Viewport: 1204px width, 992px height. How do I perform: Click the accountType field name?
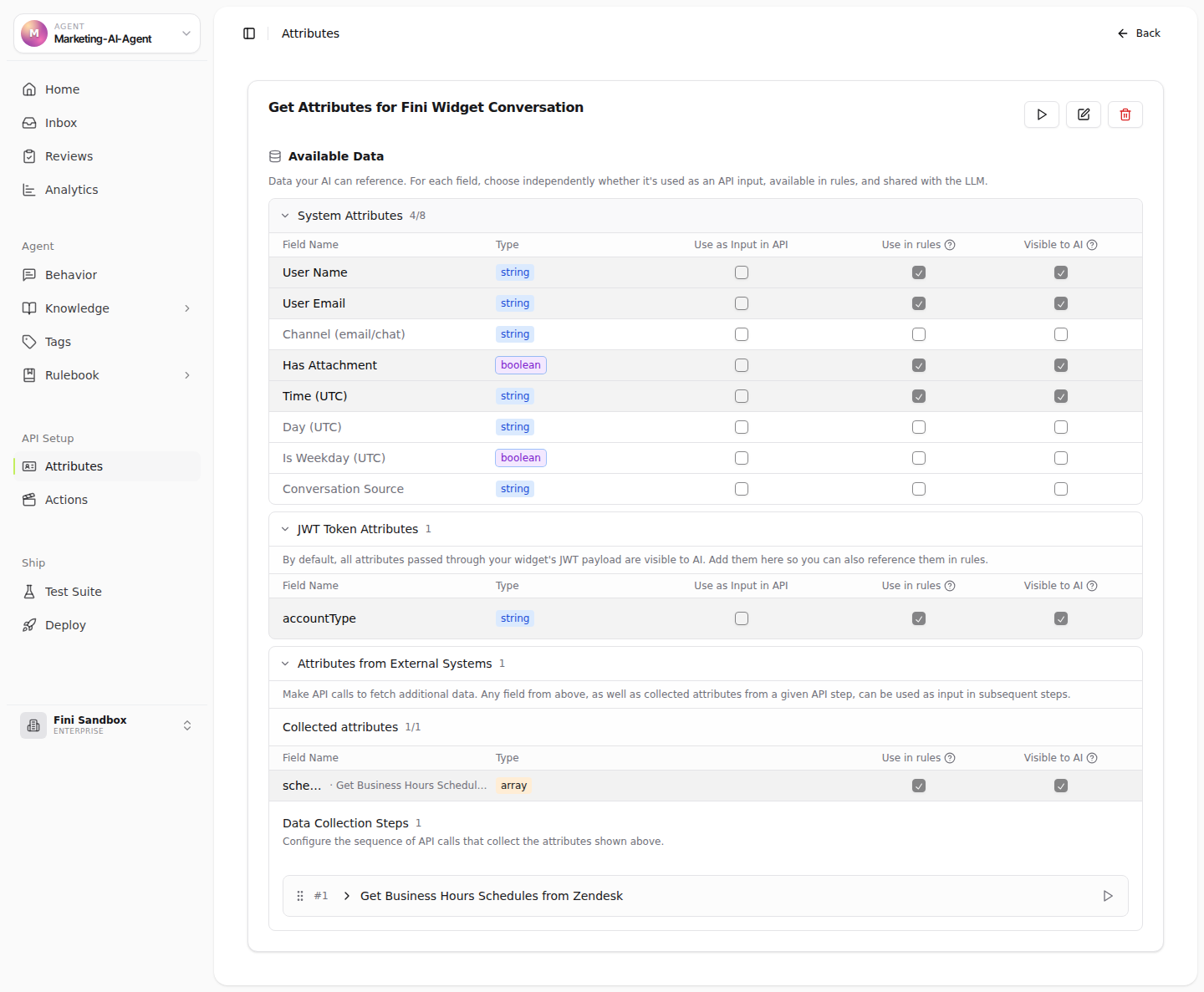click(x=319, y=618)
